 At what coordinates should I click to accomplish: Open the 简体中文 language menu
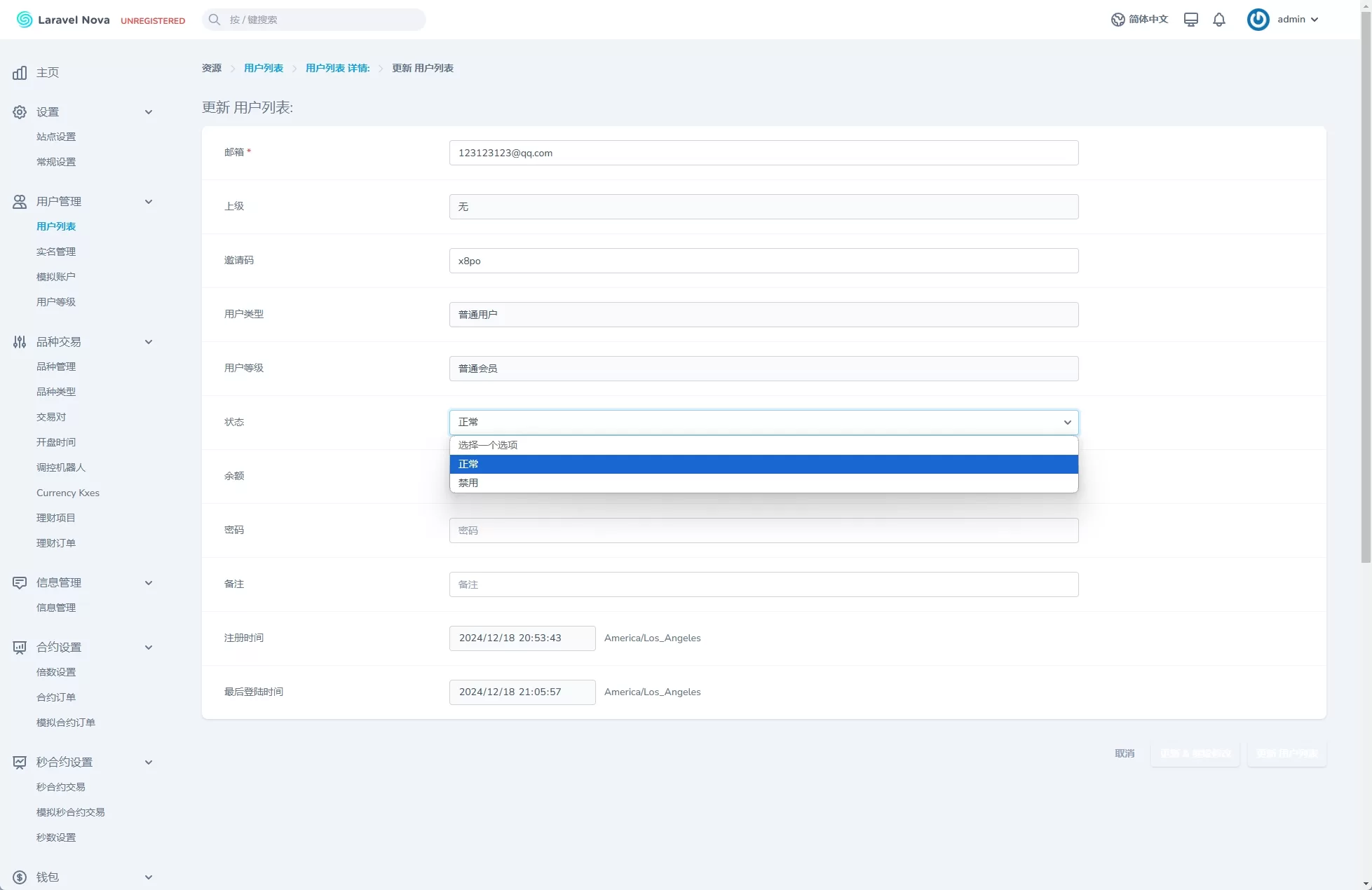[1140, 20]
